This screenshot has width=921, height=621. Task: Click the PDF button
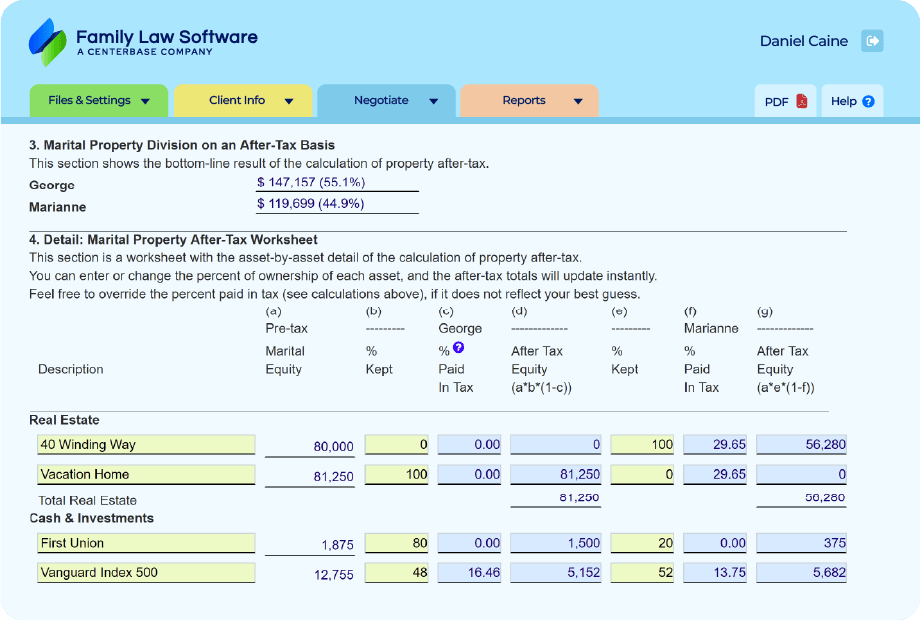point(785,101)
